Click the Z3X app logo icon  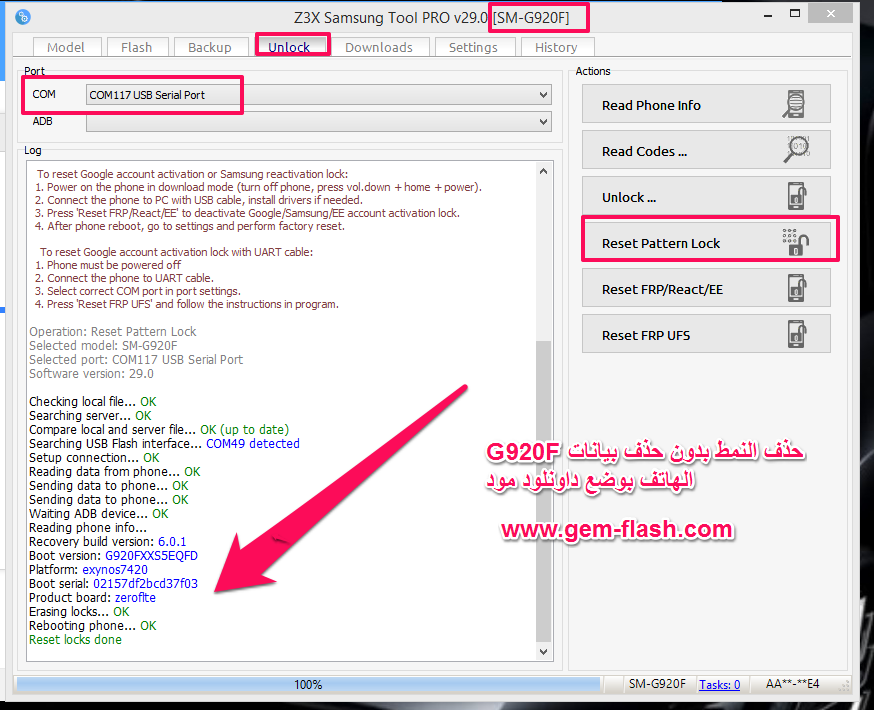point(23,17)
